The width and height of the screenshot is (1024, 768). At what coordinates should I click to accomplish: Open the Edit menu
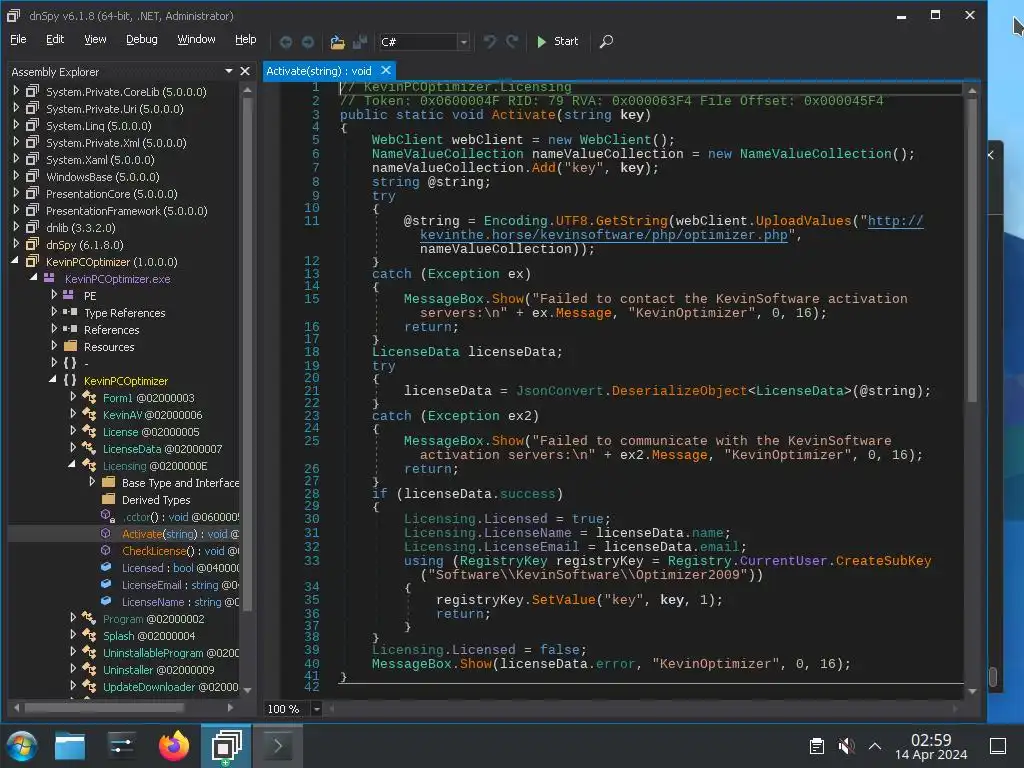55,39
